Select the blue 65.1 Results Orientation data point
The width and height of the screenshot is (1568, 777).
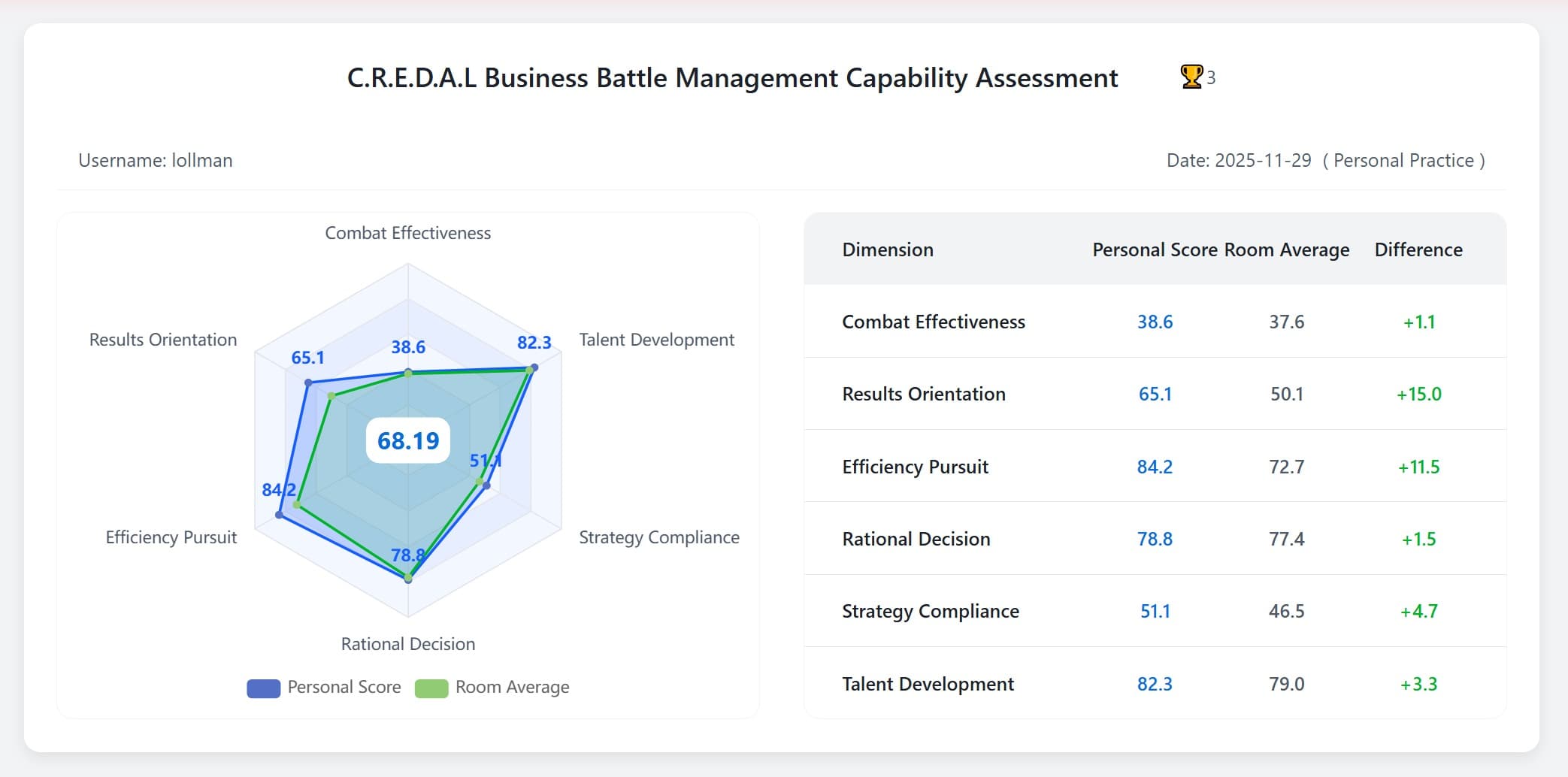pos(308,382)
